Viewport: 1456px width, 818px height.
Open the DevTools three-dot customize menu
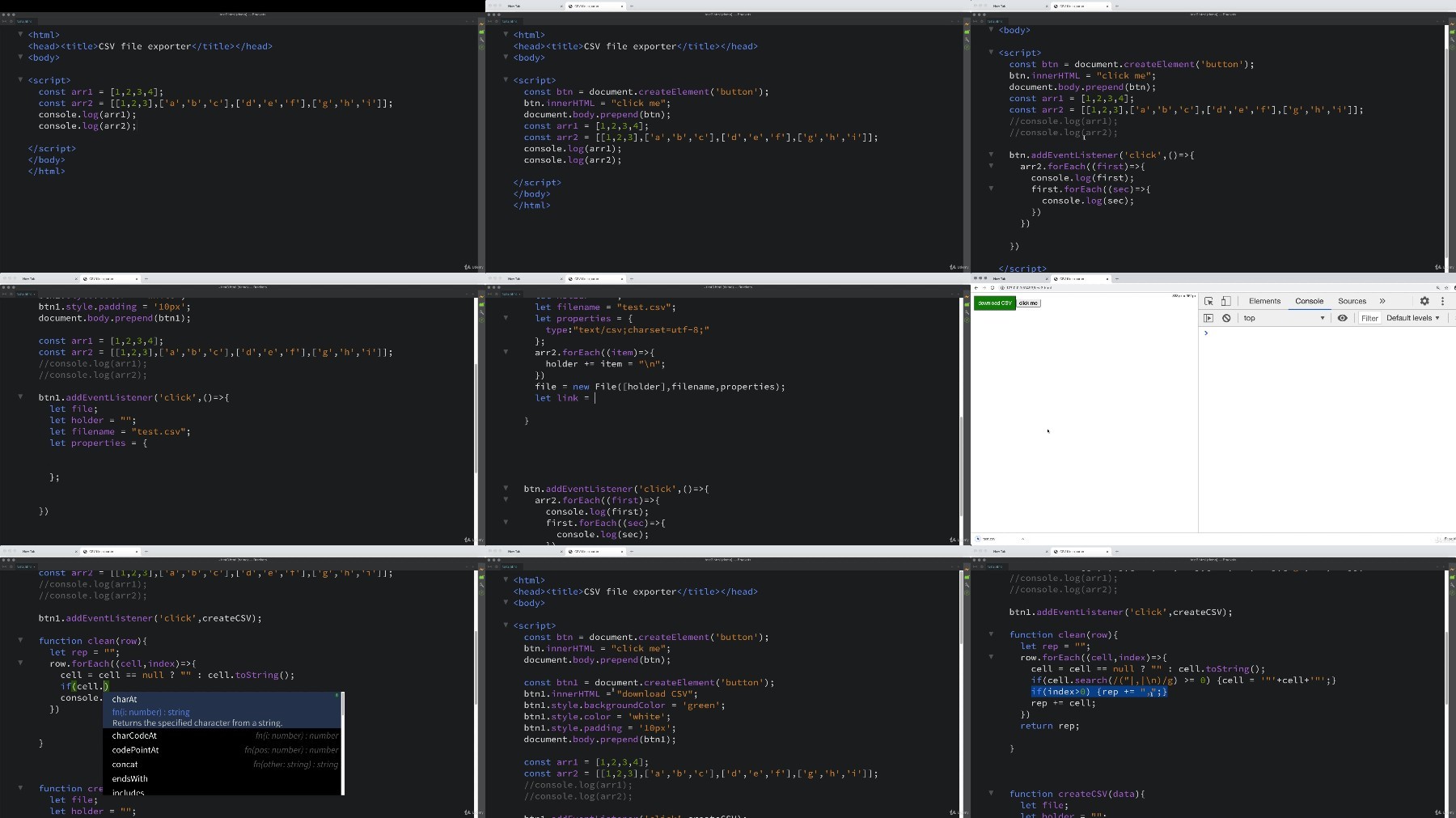coord(1442,301)
